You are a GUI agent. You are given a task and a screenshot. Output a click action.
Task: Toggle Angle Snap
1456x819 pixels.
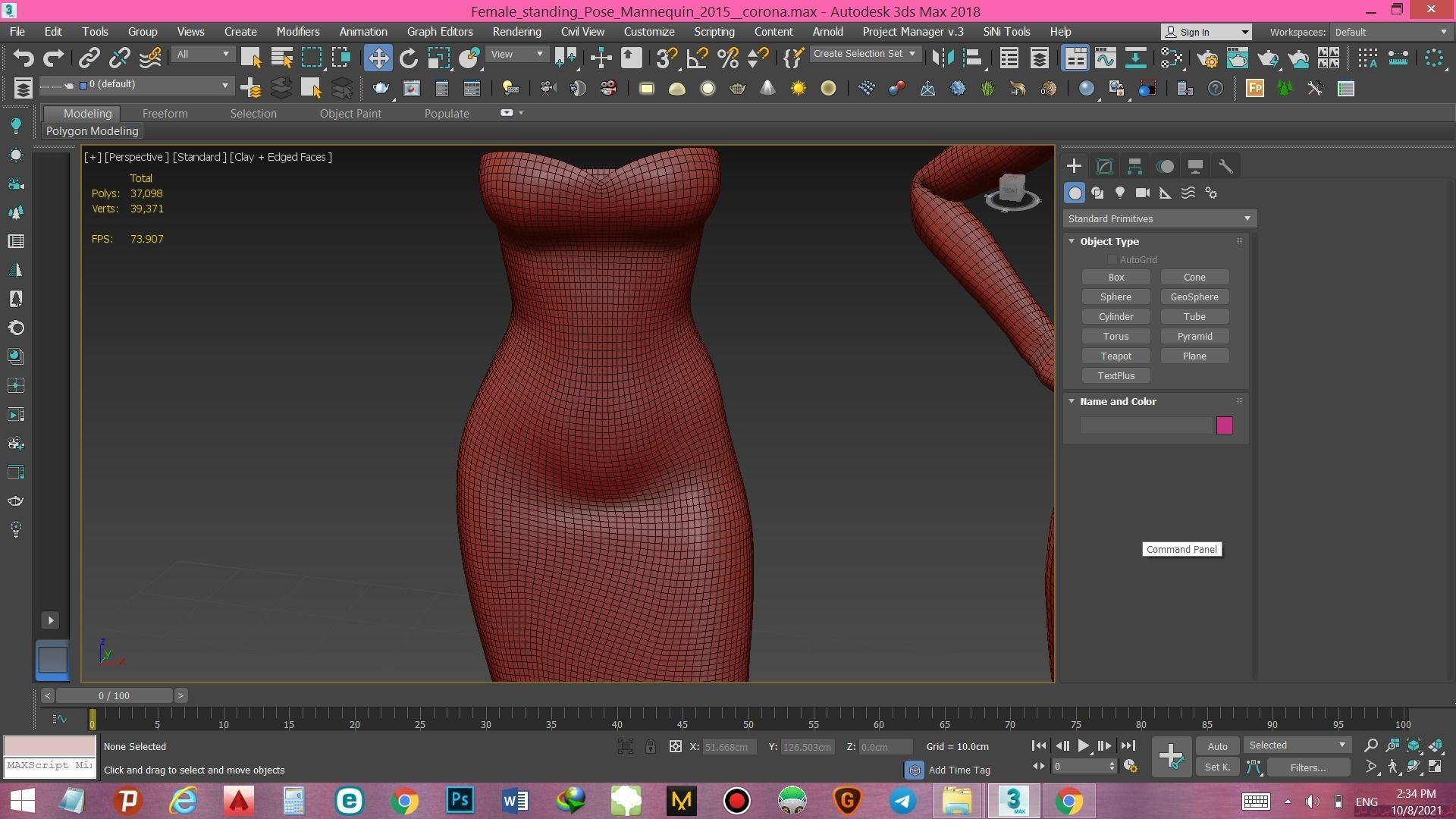pyautogui.click(x=697, y=58)
